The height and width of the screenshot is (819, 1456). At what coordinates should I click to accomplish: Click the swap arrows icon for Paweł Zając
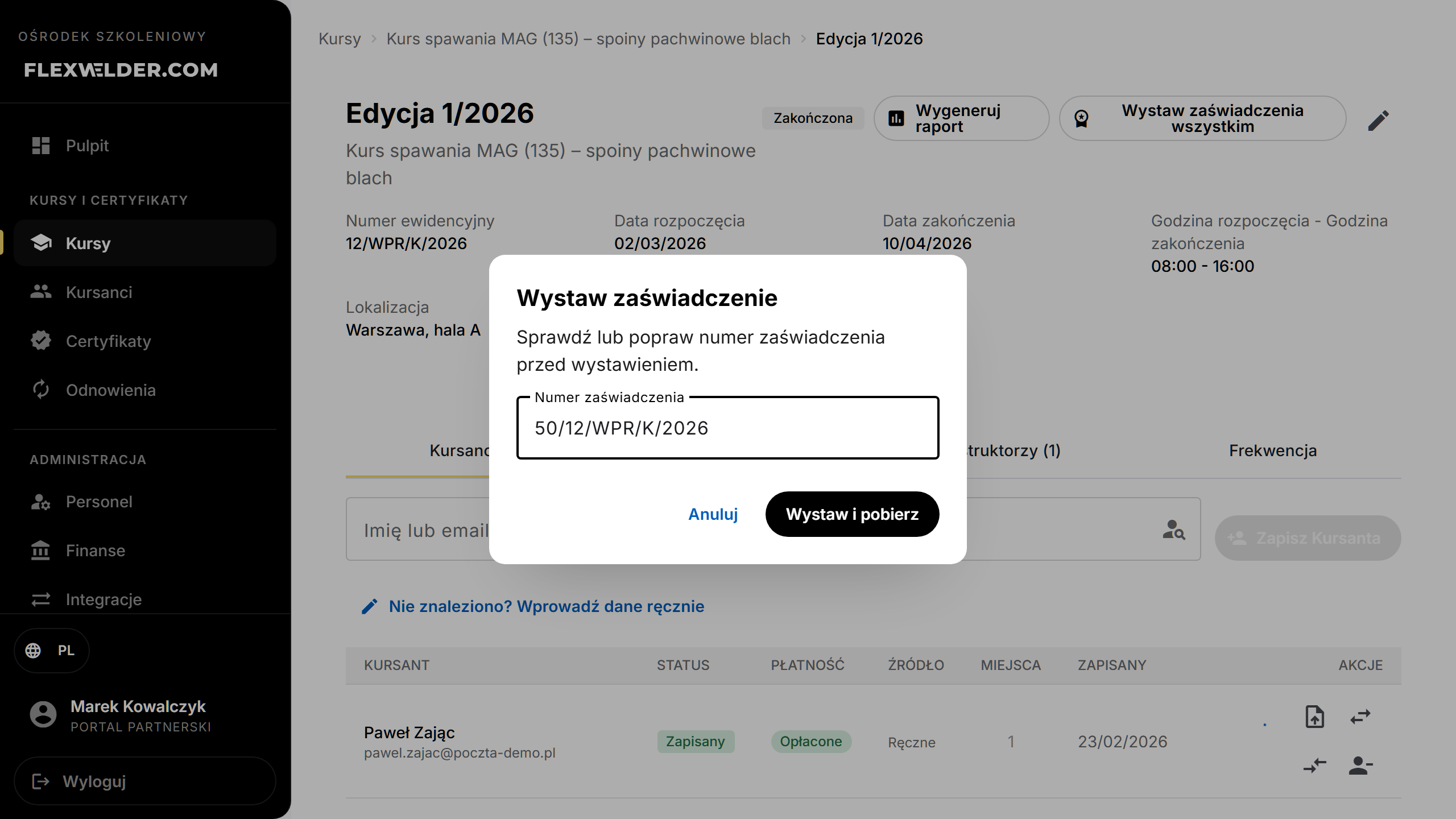pyautogui.click(x=1360, y=717)
